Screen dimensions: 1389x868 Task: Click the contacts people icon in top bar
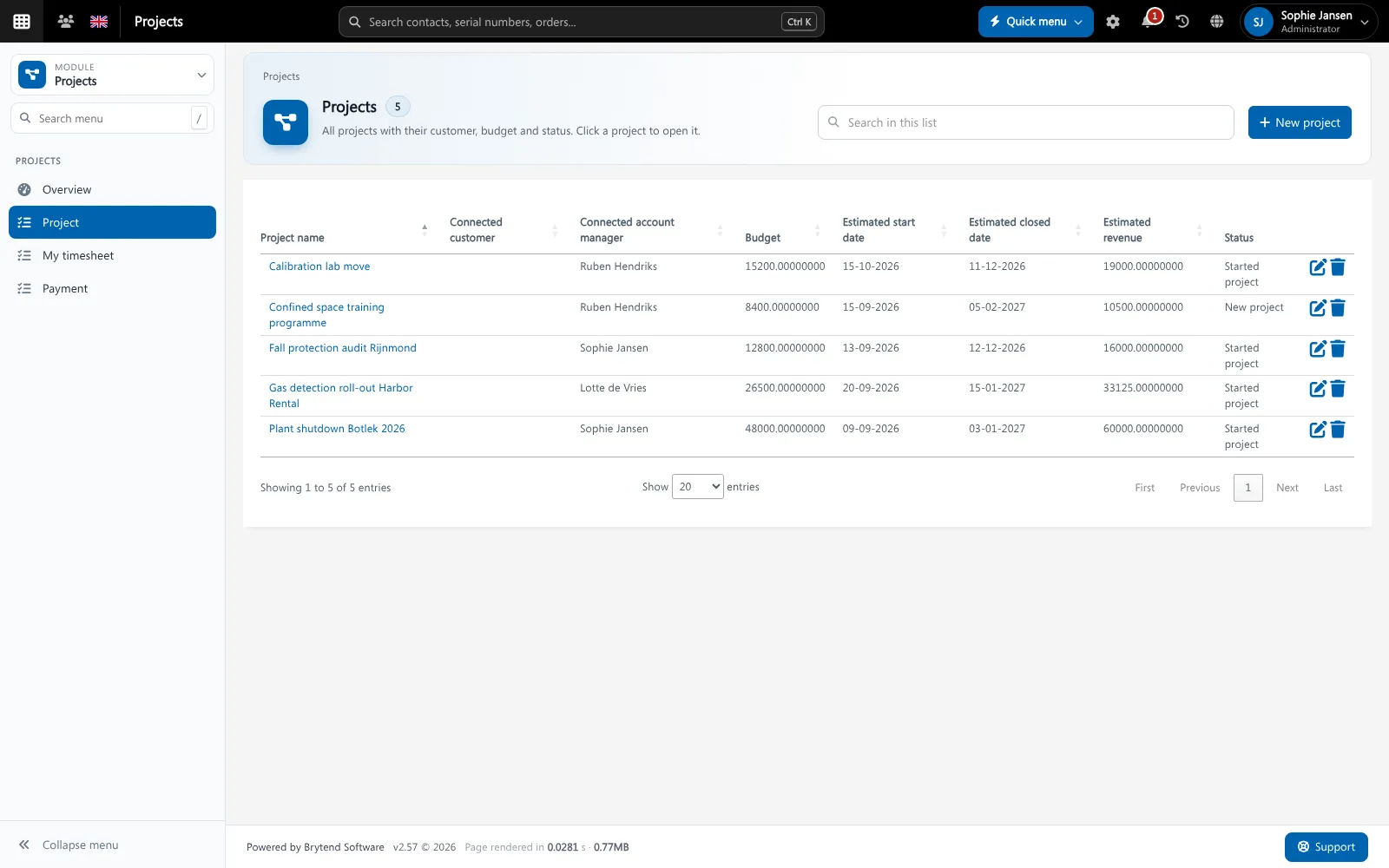tap(65, 22)
